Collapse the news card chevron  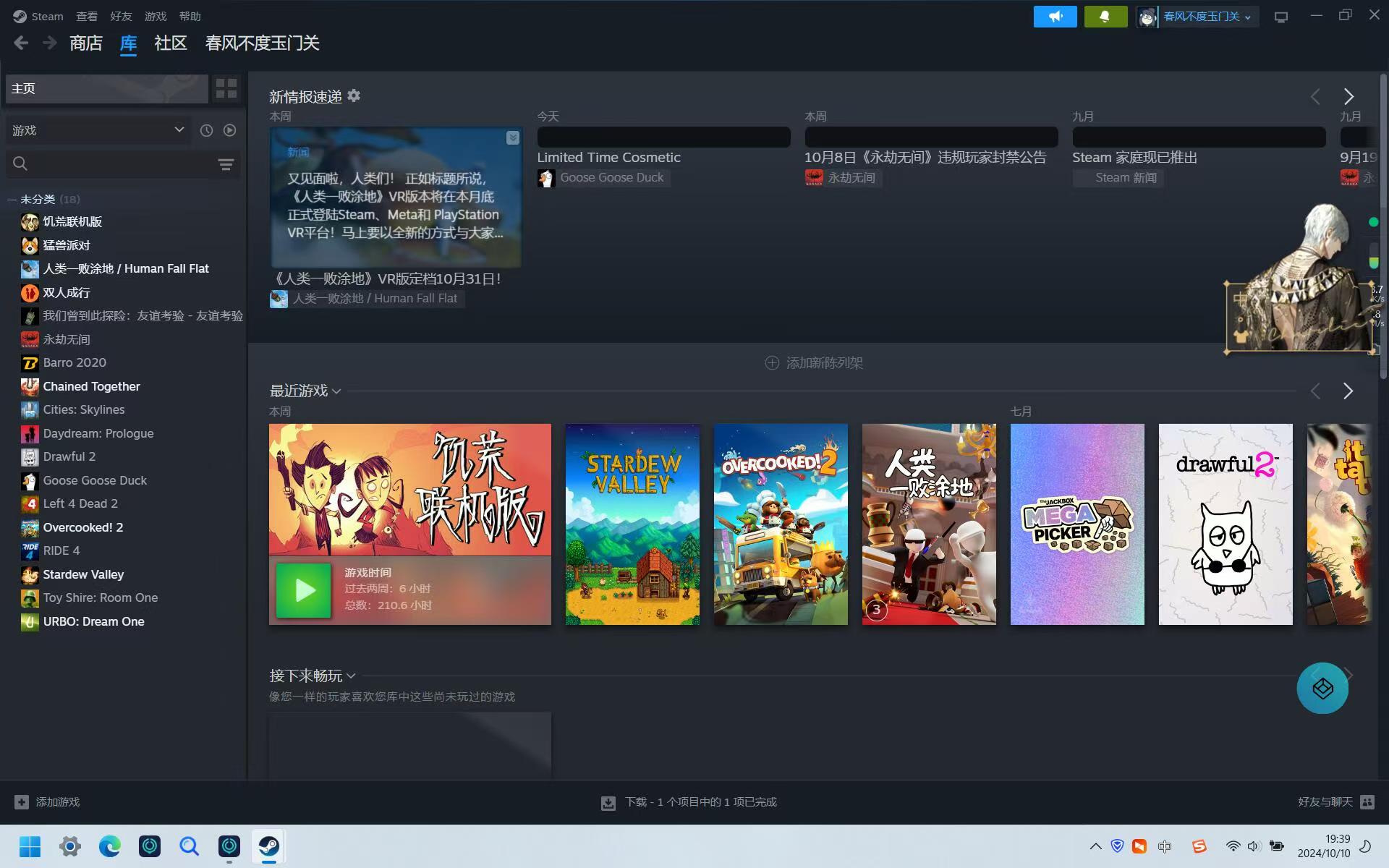click(x=512, y=137)
